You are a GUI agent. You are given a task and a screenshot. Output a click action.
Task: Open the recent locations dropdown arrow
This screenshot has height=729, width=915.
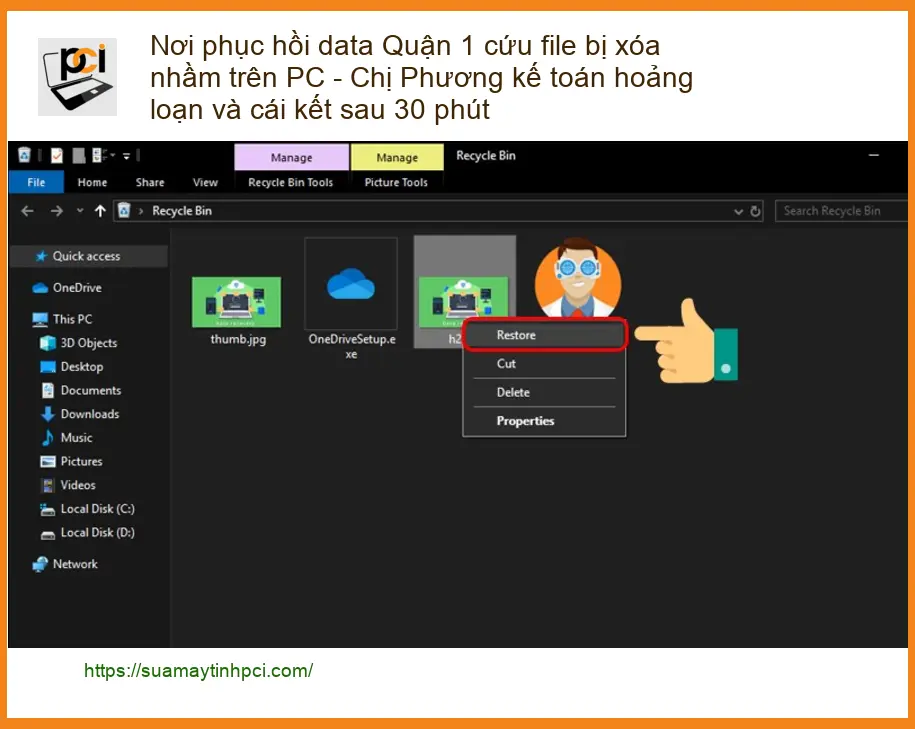tap(80, 211)
